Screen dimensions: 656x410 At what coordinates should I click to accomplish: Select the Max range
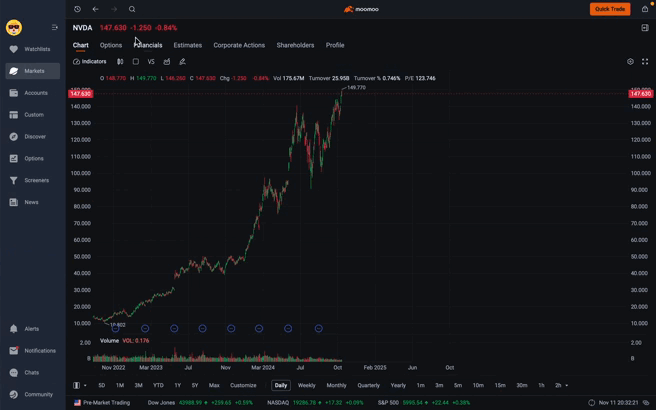tap(214, 385)
